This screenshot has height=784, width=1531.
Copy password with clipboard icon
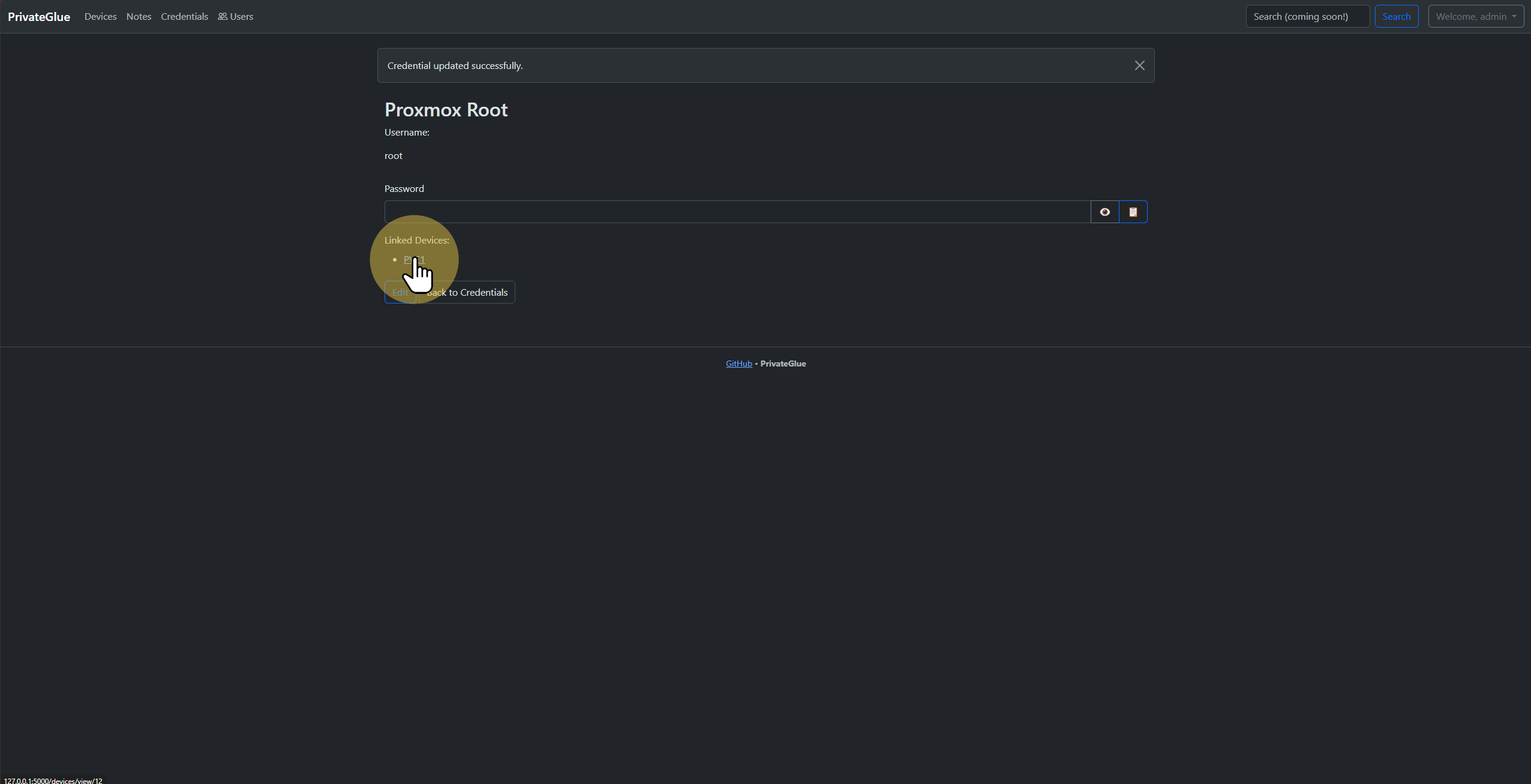click(x=1133, y=212)
